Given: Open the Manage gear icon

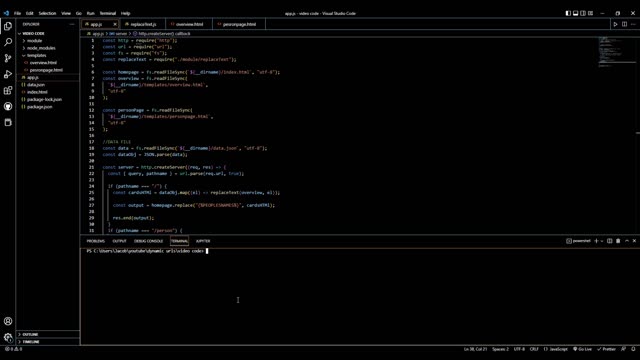Looking at the screenshot, I should click(x=8, y=338).
